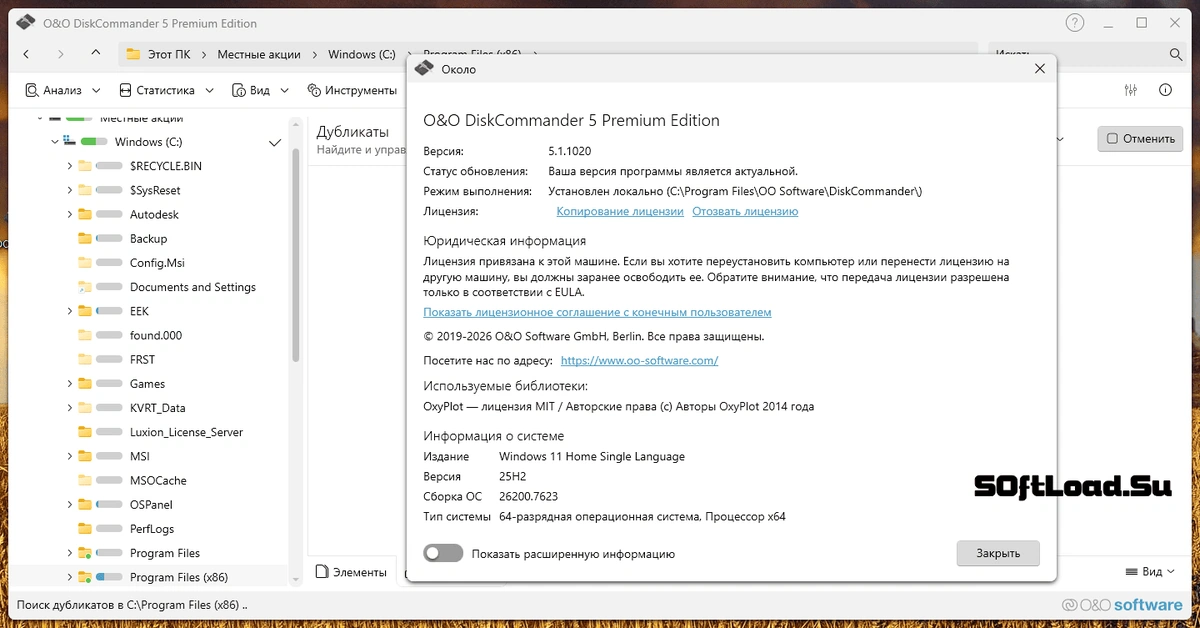Screen dimensions: 1200x628
Task: Go back with the left arrow
Action: coord(26,54)
